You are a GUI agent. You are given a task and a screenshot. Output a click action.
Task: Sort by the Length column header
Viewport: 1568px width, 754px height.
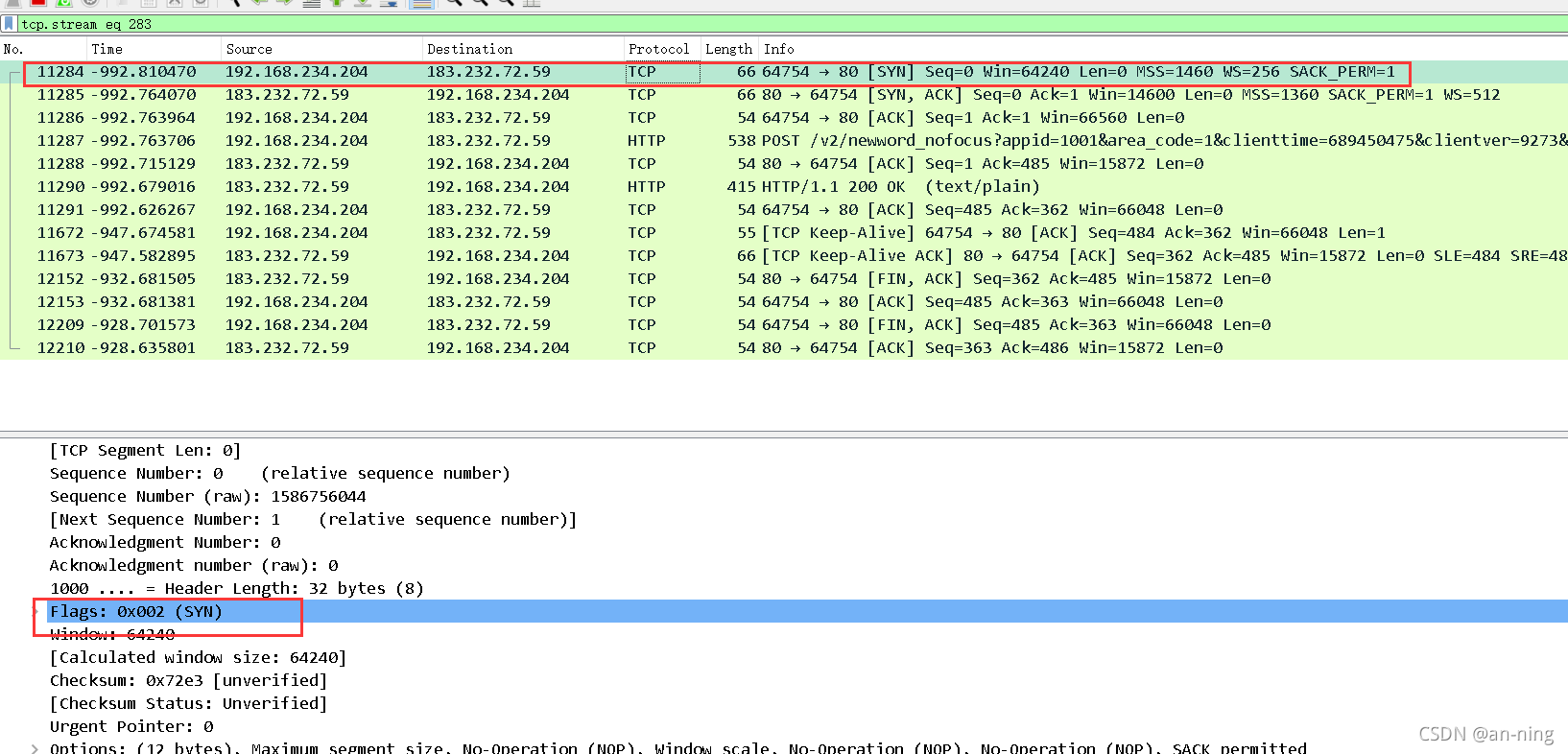tap(728, 49)
